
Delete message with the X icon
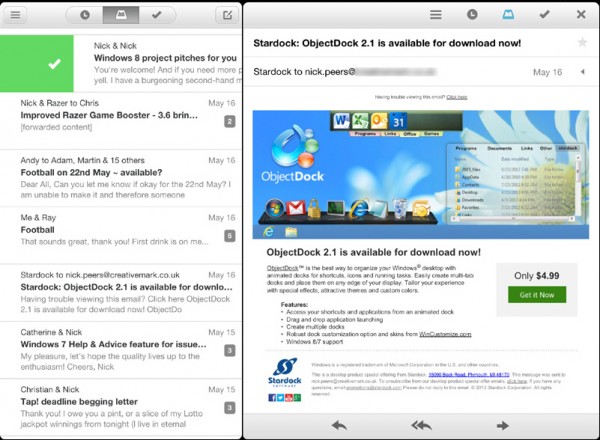coord(581,15)
